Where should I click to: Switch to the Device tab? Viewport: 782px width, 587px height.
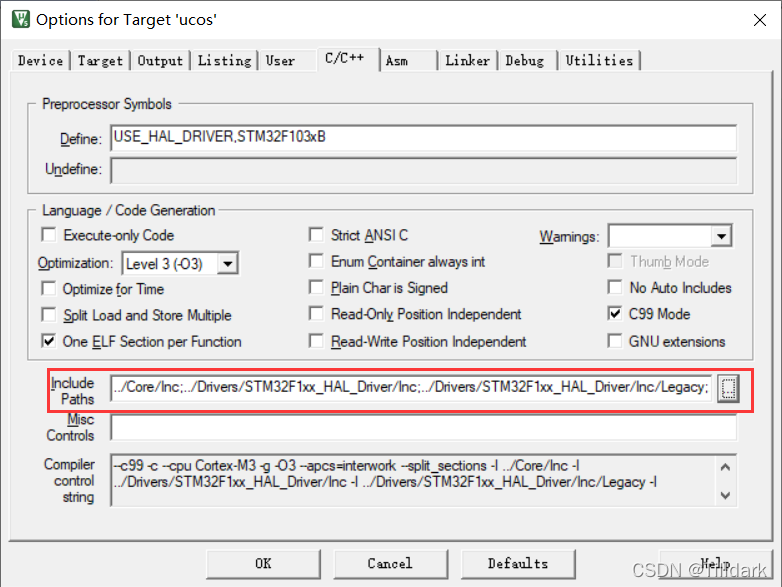(x=40, y=61)
